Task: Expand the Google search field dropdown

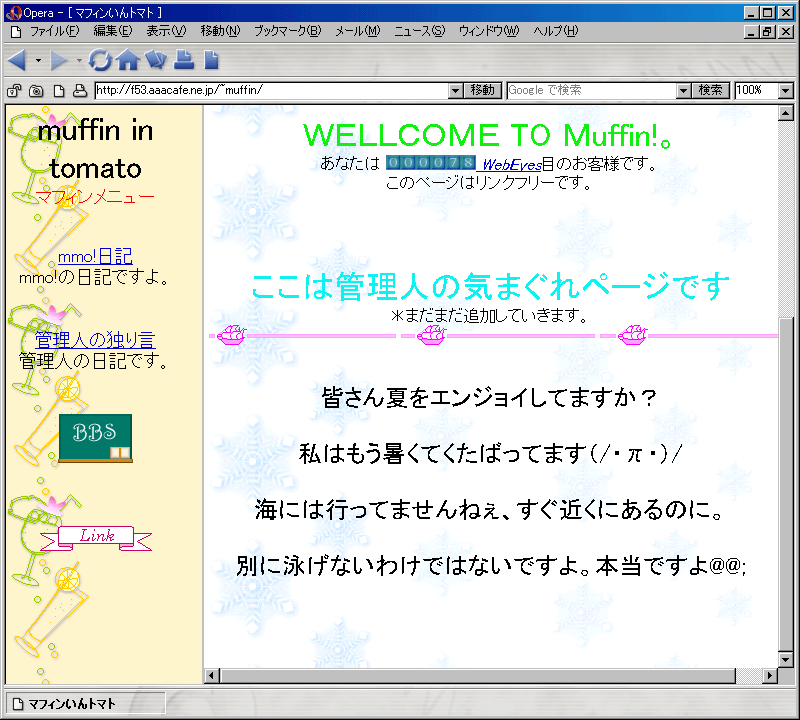Action: (683, 91)
